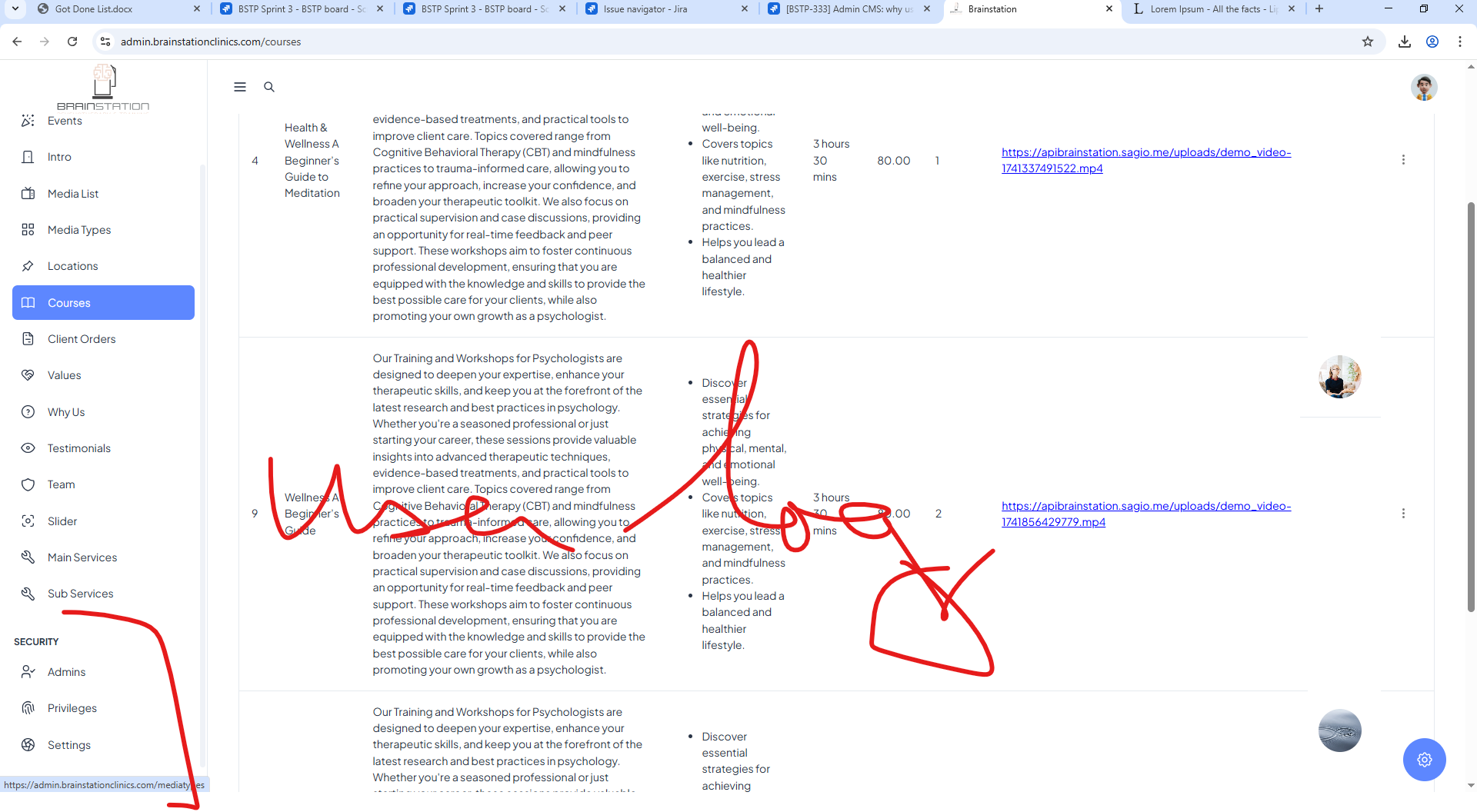The width and height of the screenshot is (1477, 812).
Task: Open Media Types in sidebar
Action: [x=78, y=230]
